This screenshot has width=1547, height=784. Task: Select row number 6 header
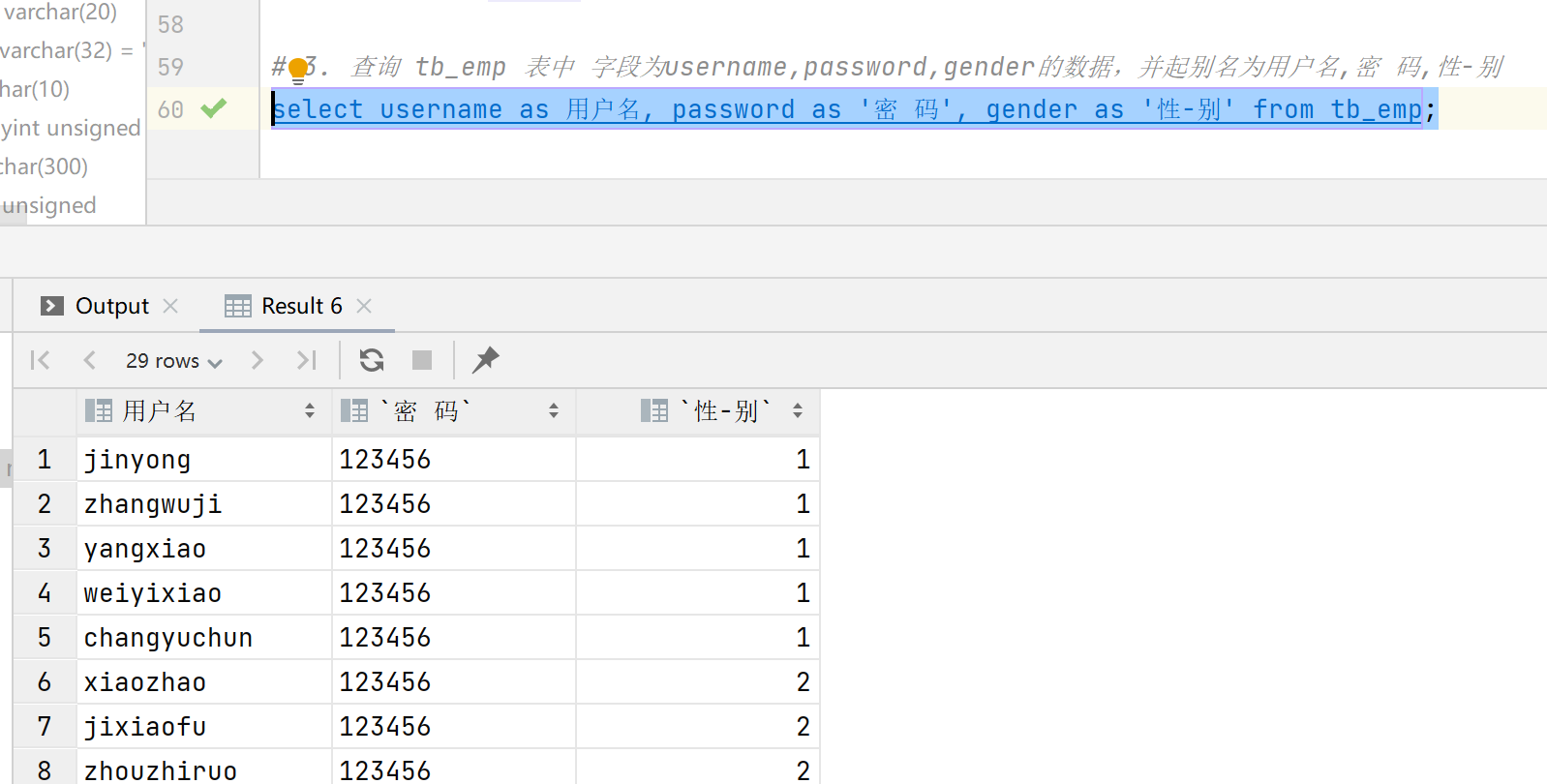point(45,682)
